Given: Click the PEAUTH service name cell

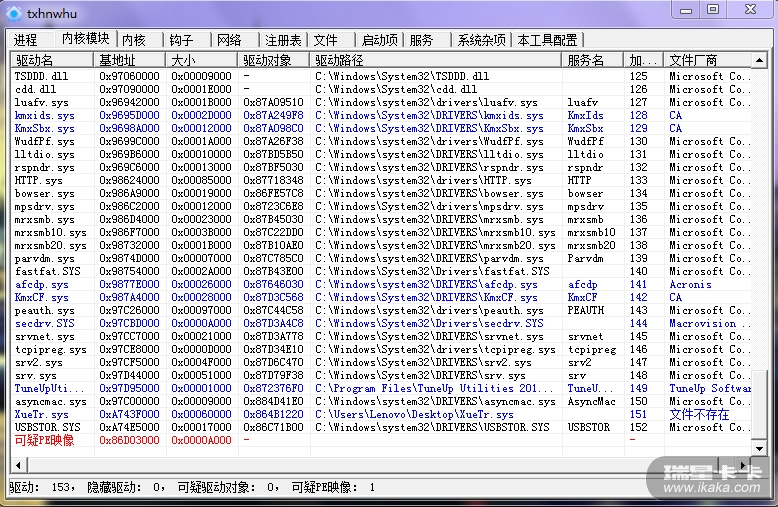Looking at the screenshot, I should [585, 310].
